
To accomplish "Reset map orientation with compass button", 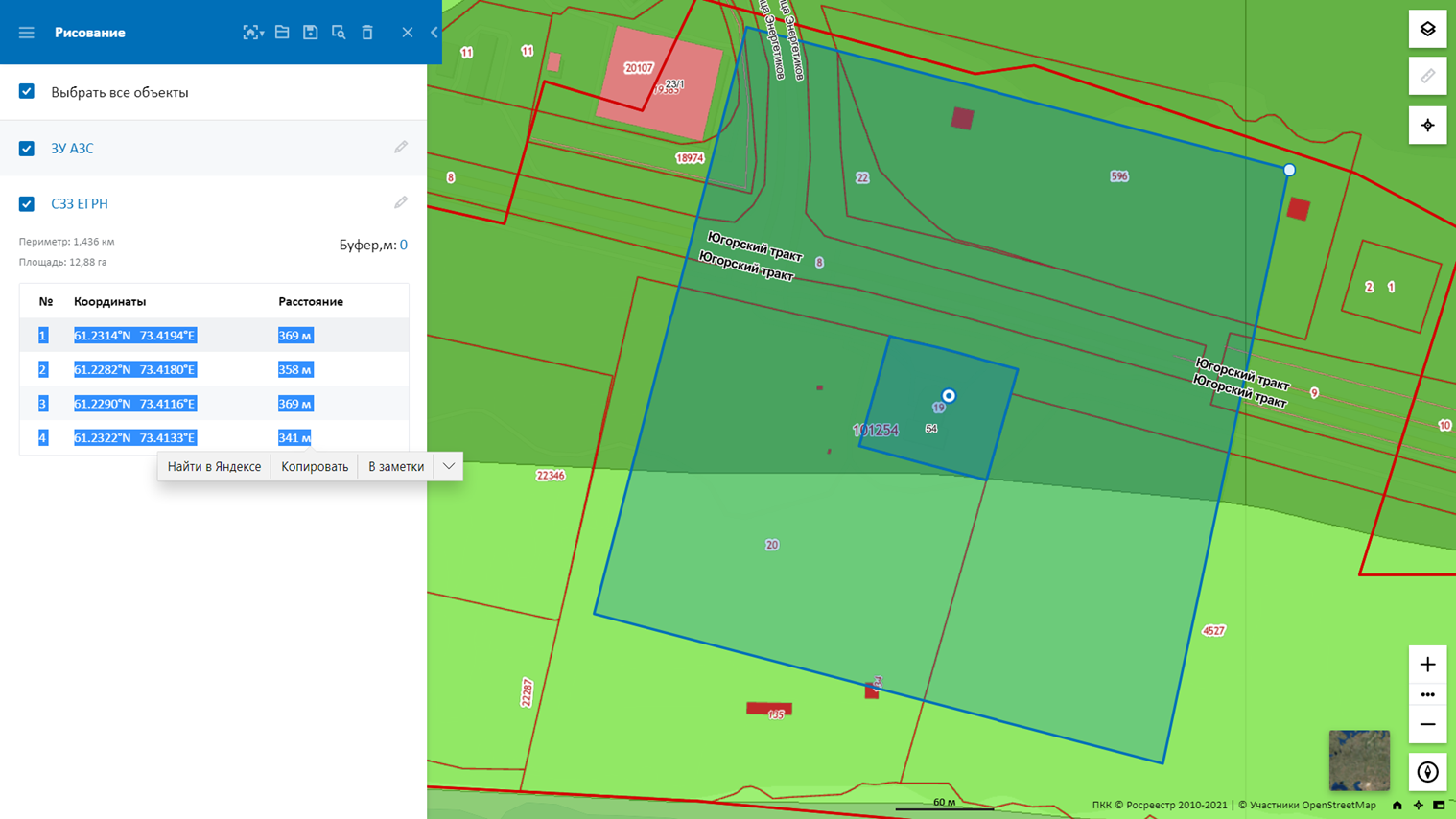I will click(1427, 772).
